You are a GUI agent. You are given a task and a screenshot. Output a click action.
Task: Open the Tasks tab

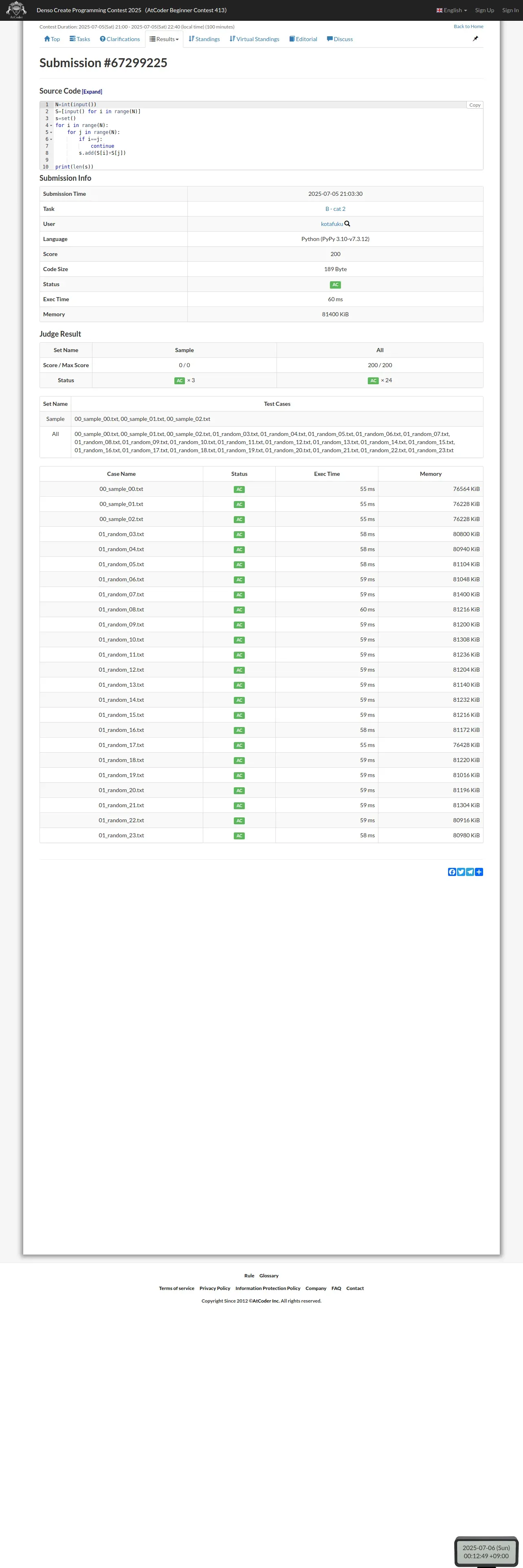80,39
